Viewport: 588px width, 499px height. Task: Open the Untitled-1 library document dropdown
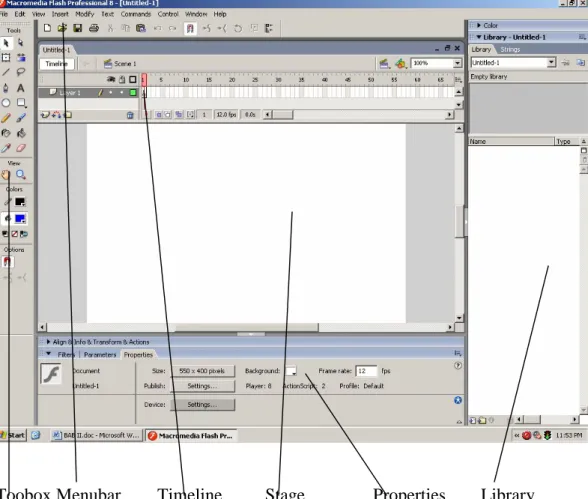tap(551, 63)
